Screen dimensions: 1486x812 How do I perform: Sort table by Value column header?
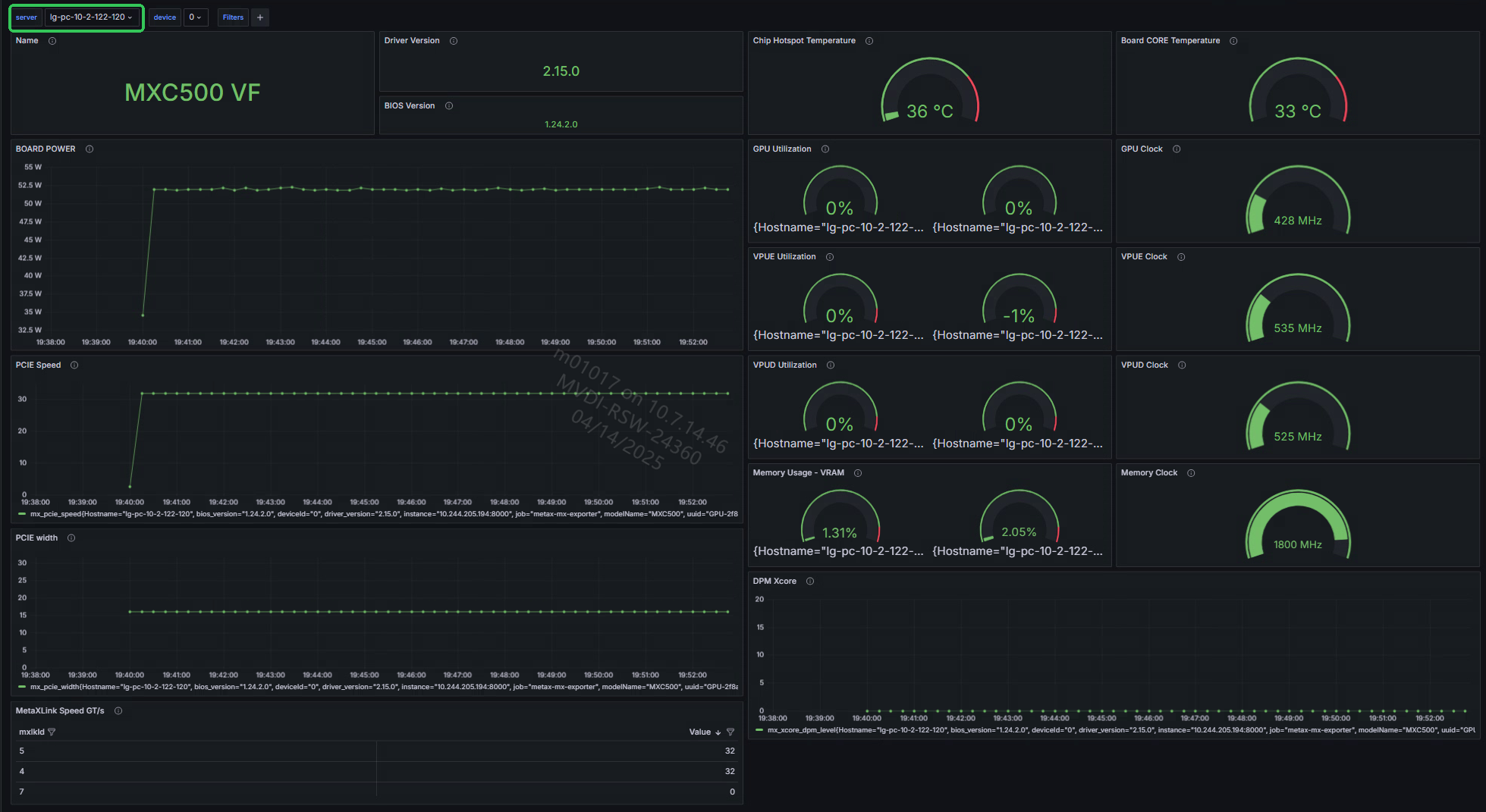point(699,732)
